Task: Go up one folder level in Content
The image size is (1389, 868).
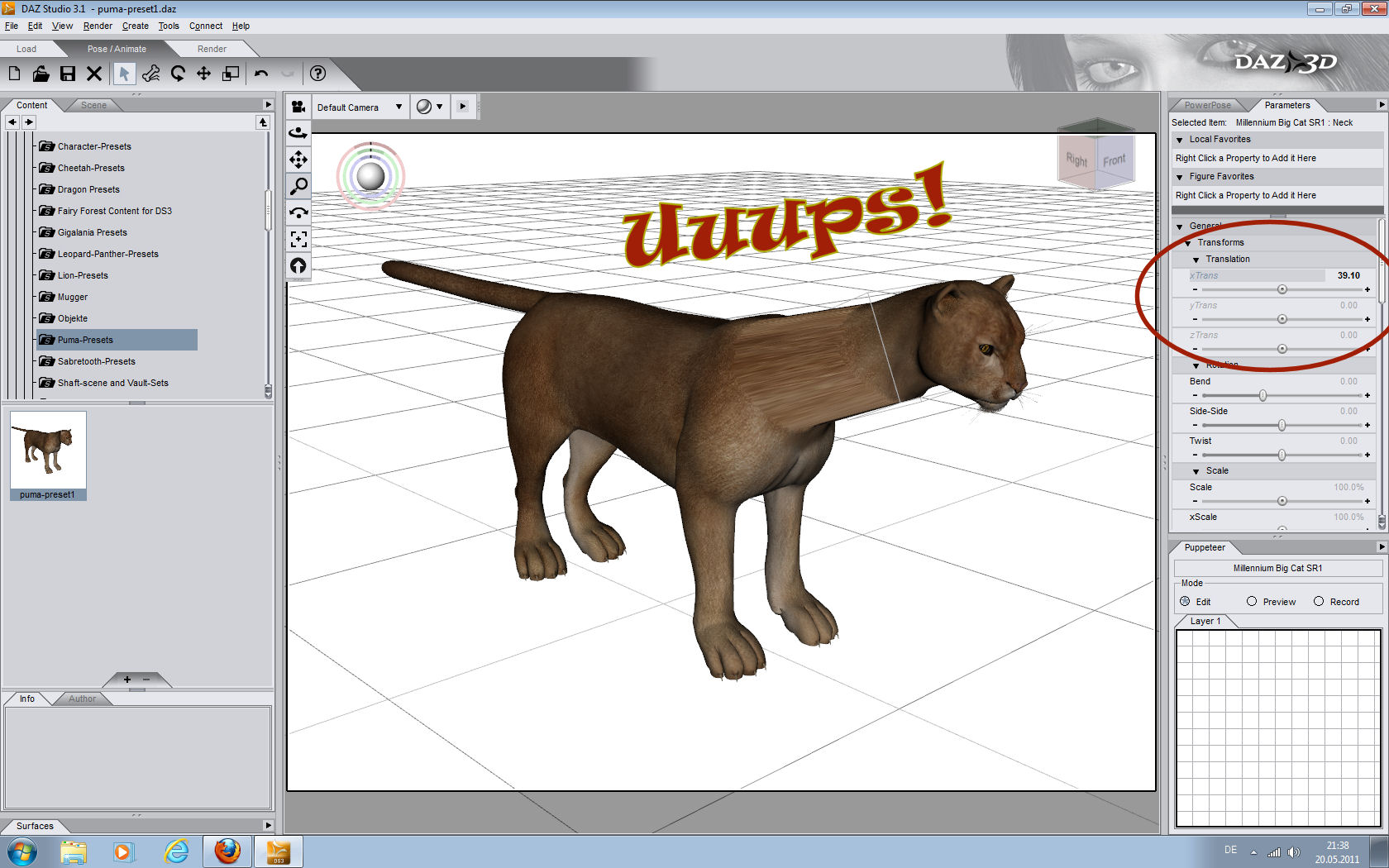Action: 263,122
